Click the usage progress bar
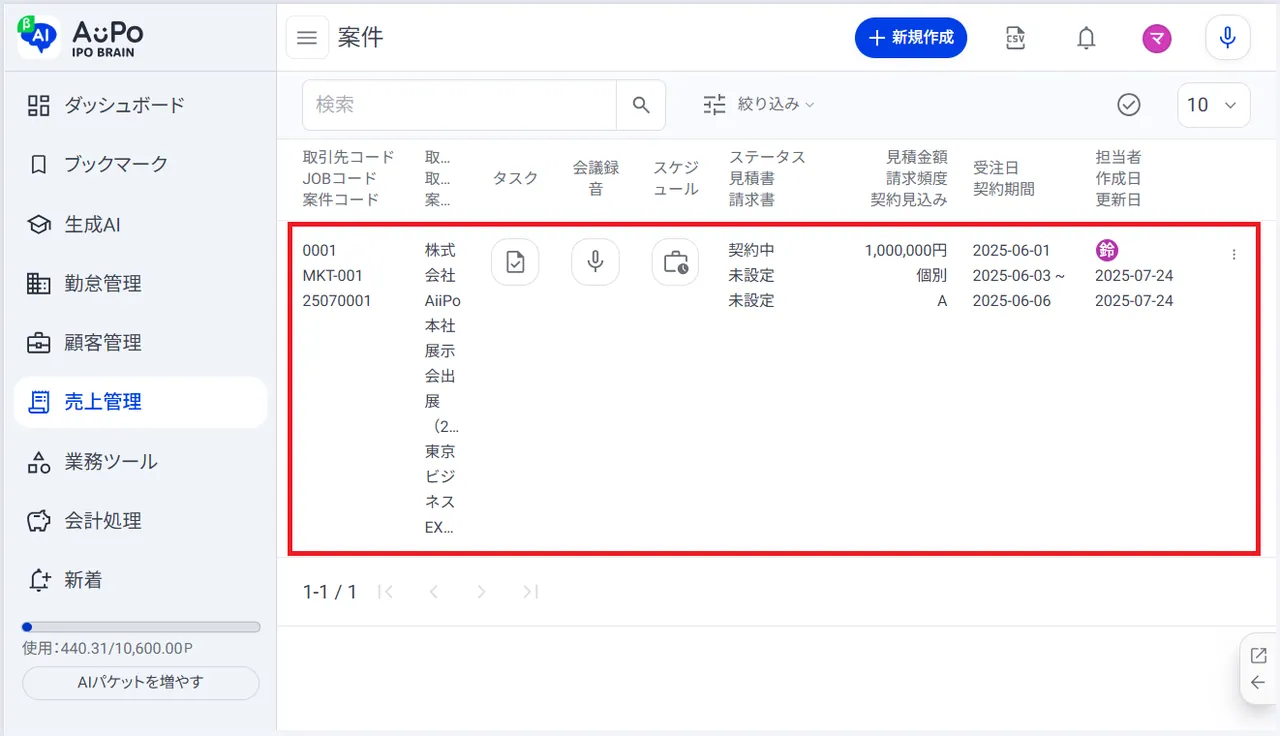 (x=141, y=627)
